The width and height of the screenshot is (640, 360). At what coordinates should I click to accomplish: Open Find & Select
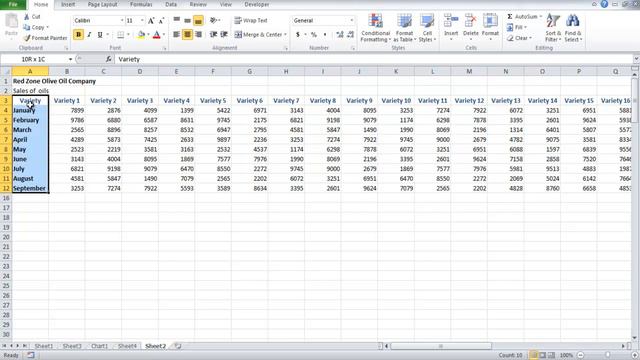point(573,28)
